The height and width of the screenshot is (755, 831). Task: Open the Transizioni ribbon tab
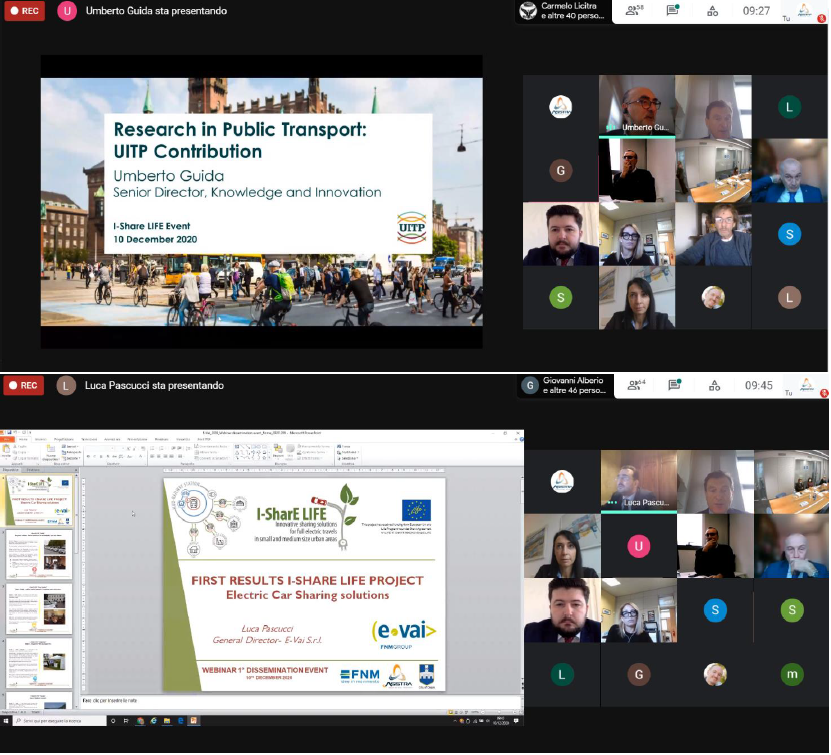pos(89,439)
